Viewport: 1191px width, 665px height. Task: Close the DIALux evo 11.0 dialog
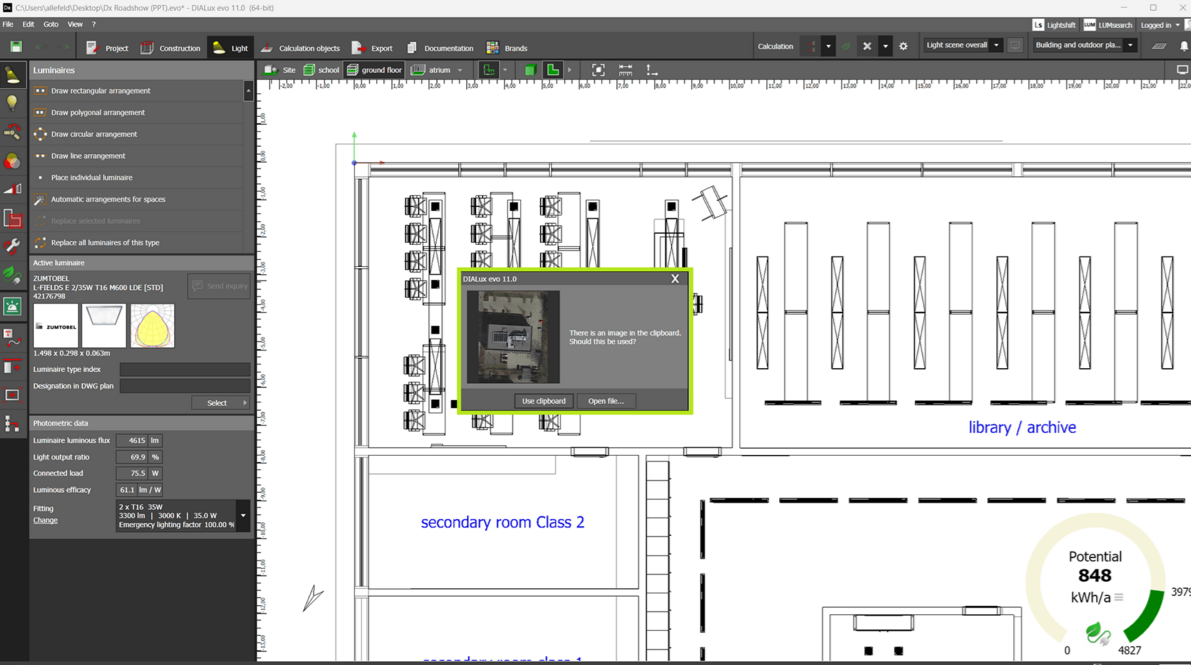click(x=674, y=279)
